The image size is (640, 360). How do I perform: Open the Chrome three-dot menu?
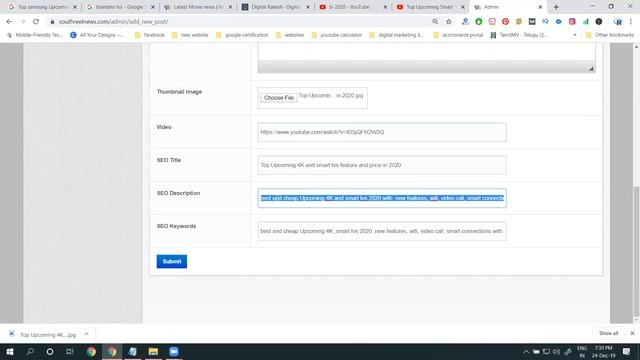[631, 22]
